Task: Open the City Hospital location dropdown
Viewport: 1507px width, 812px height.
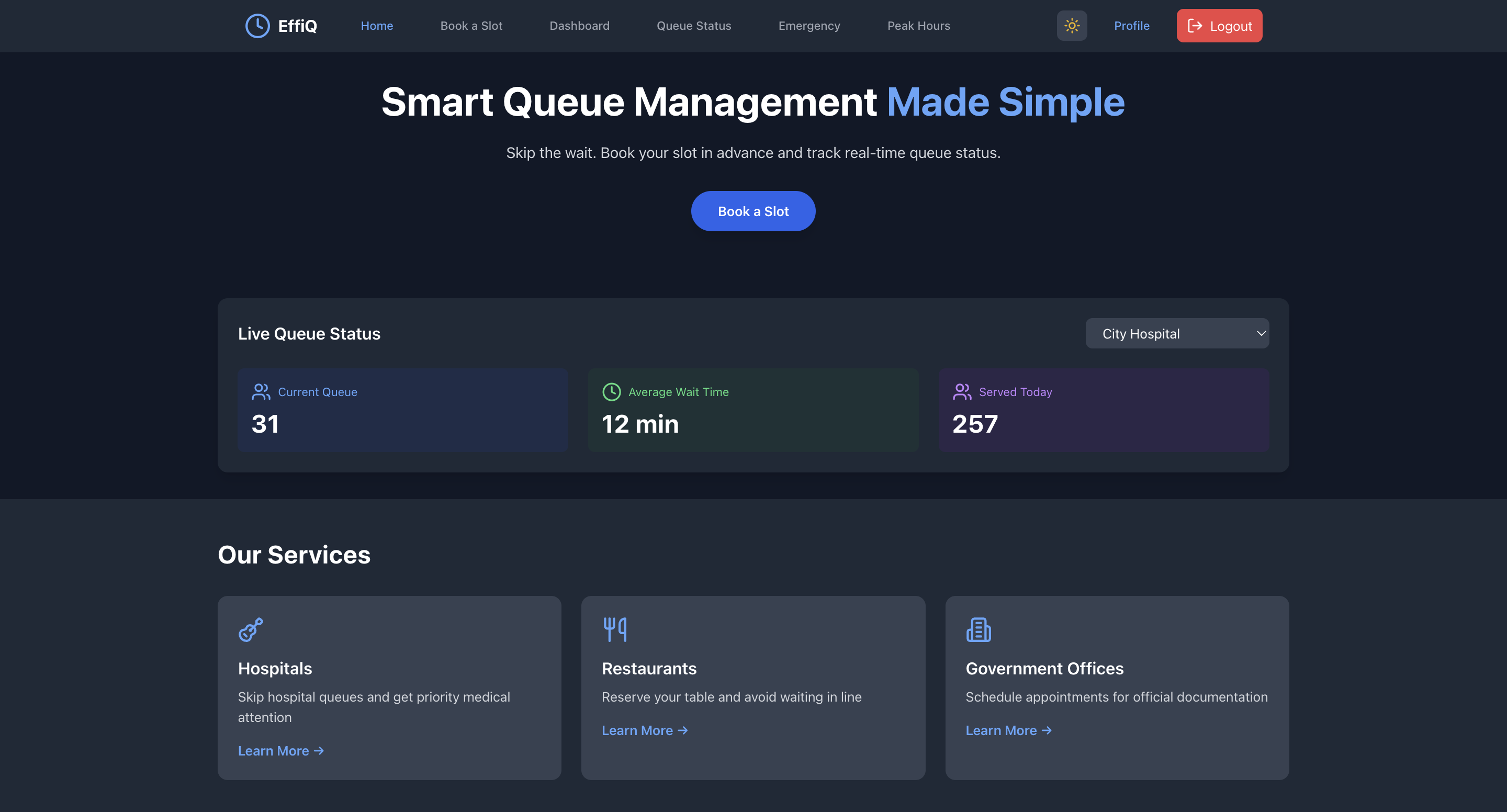Action: pyautogui.click(x=1176, y=333)
